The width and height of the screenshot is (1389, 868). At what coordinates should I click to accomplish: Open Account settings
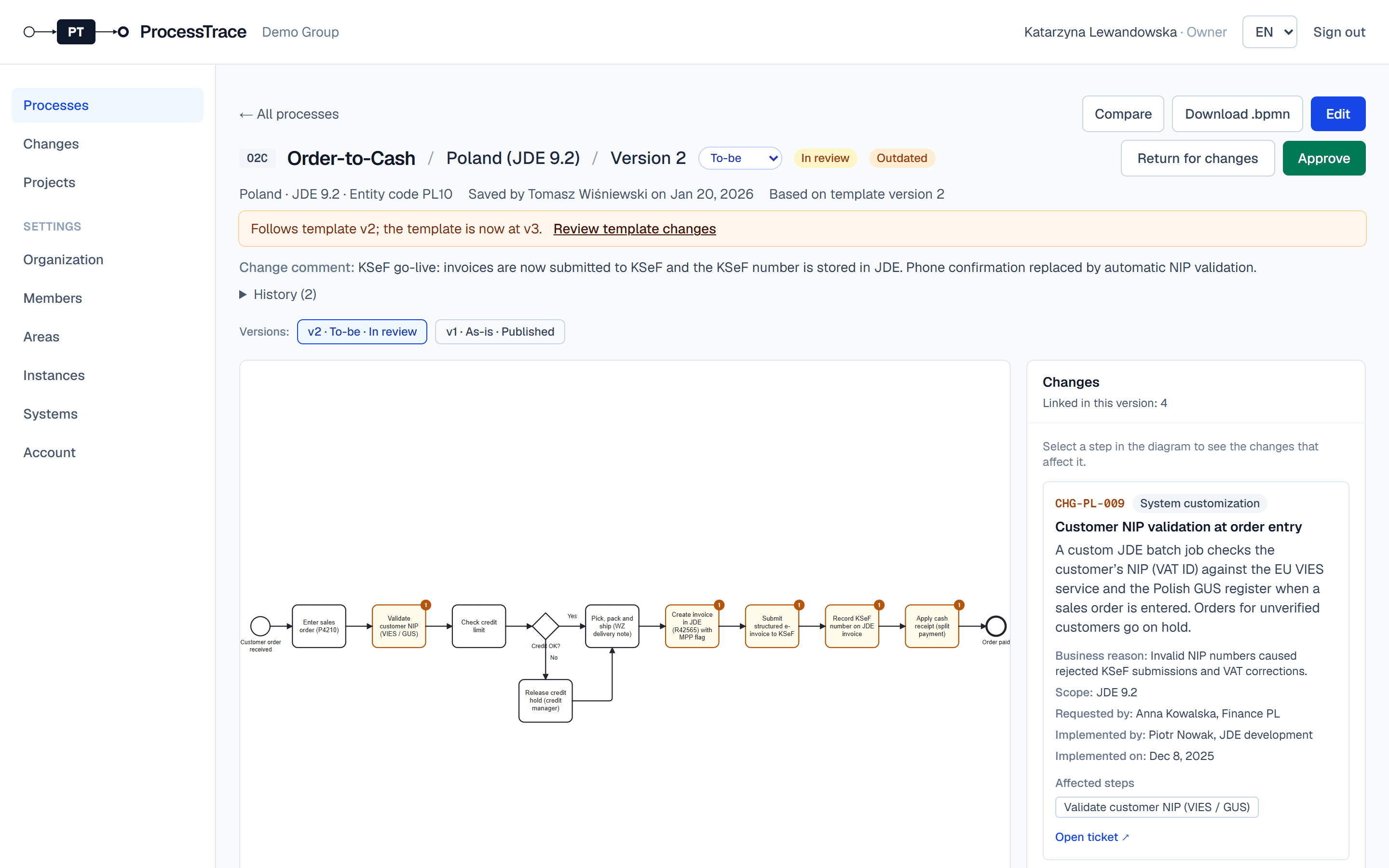[108, 452]
